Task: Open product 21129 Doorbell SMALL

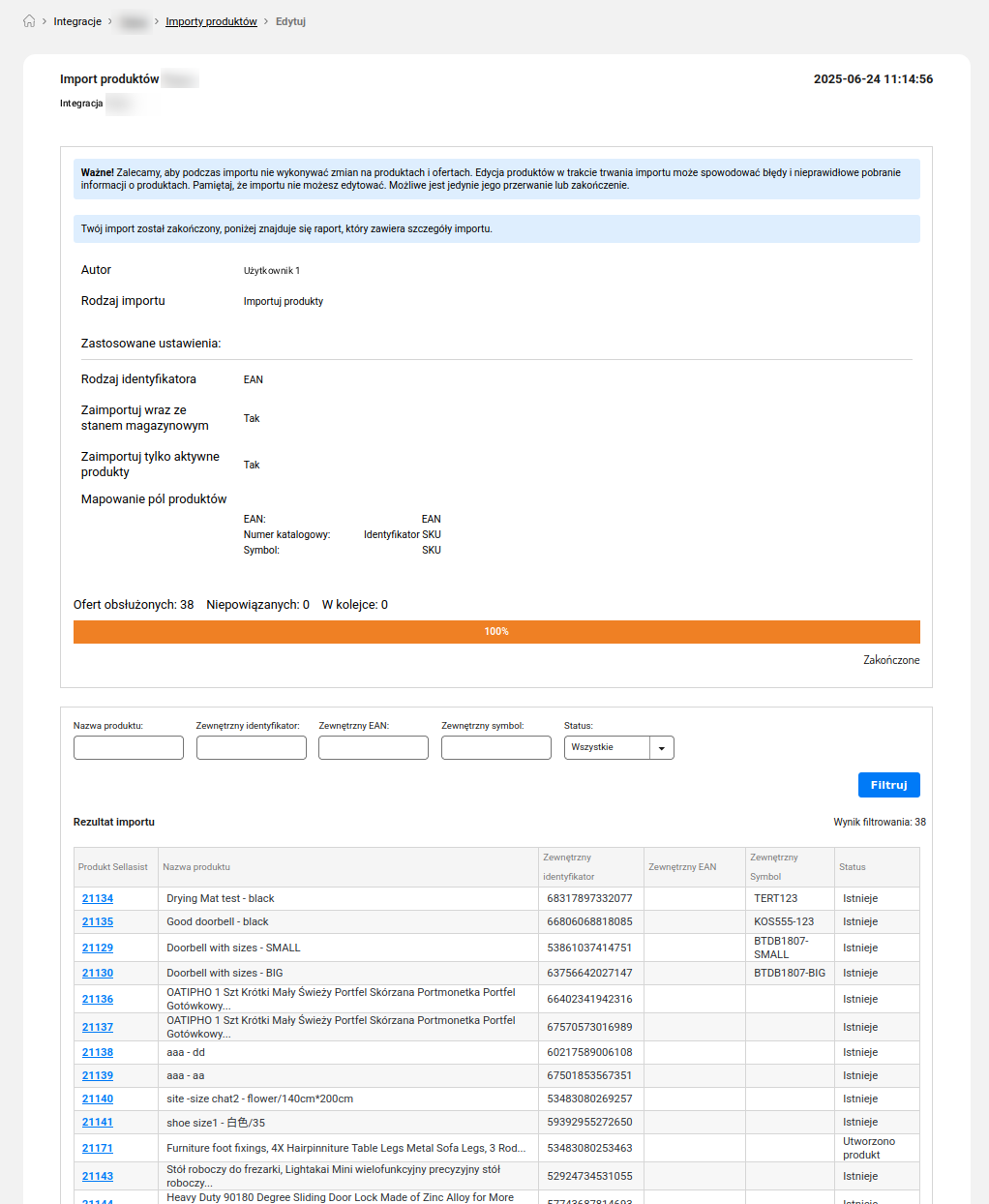Action: [98, 948]
